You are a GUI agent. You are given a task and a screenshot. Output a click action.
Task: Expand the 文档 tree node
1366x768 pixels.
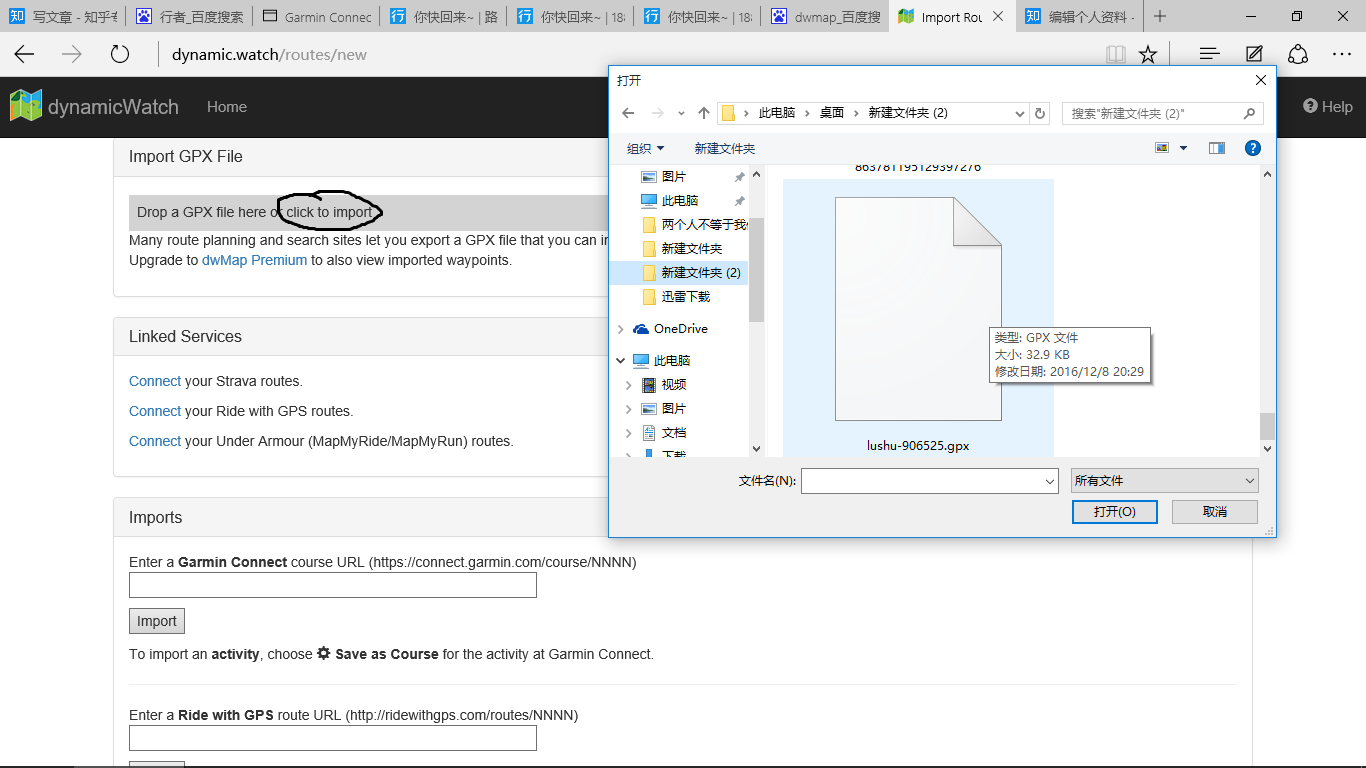[x=629, y=433]
